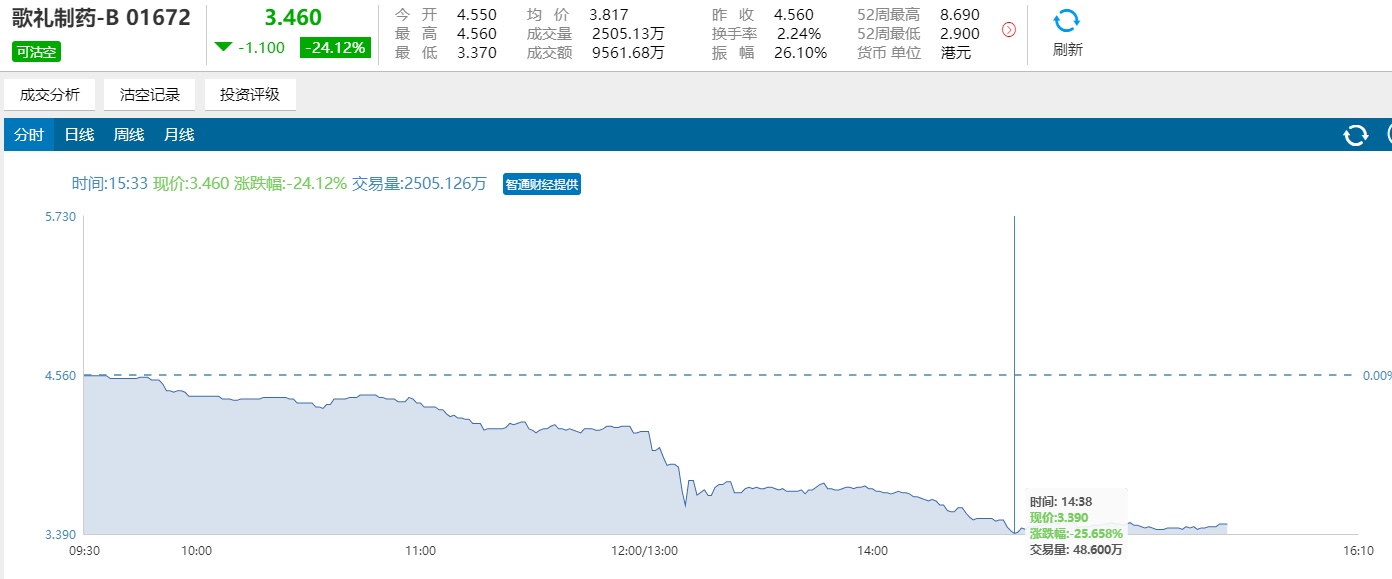The image size is (1392, 579).
Task: Open the 成交分析 panel
Action: [x=50, y=95]
